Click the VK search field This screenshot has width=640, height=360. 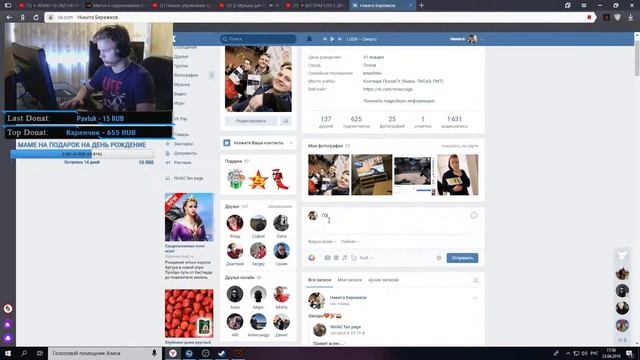point(258,39)
